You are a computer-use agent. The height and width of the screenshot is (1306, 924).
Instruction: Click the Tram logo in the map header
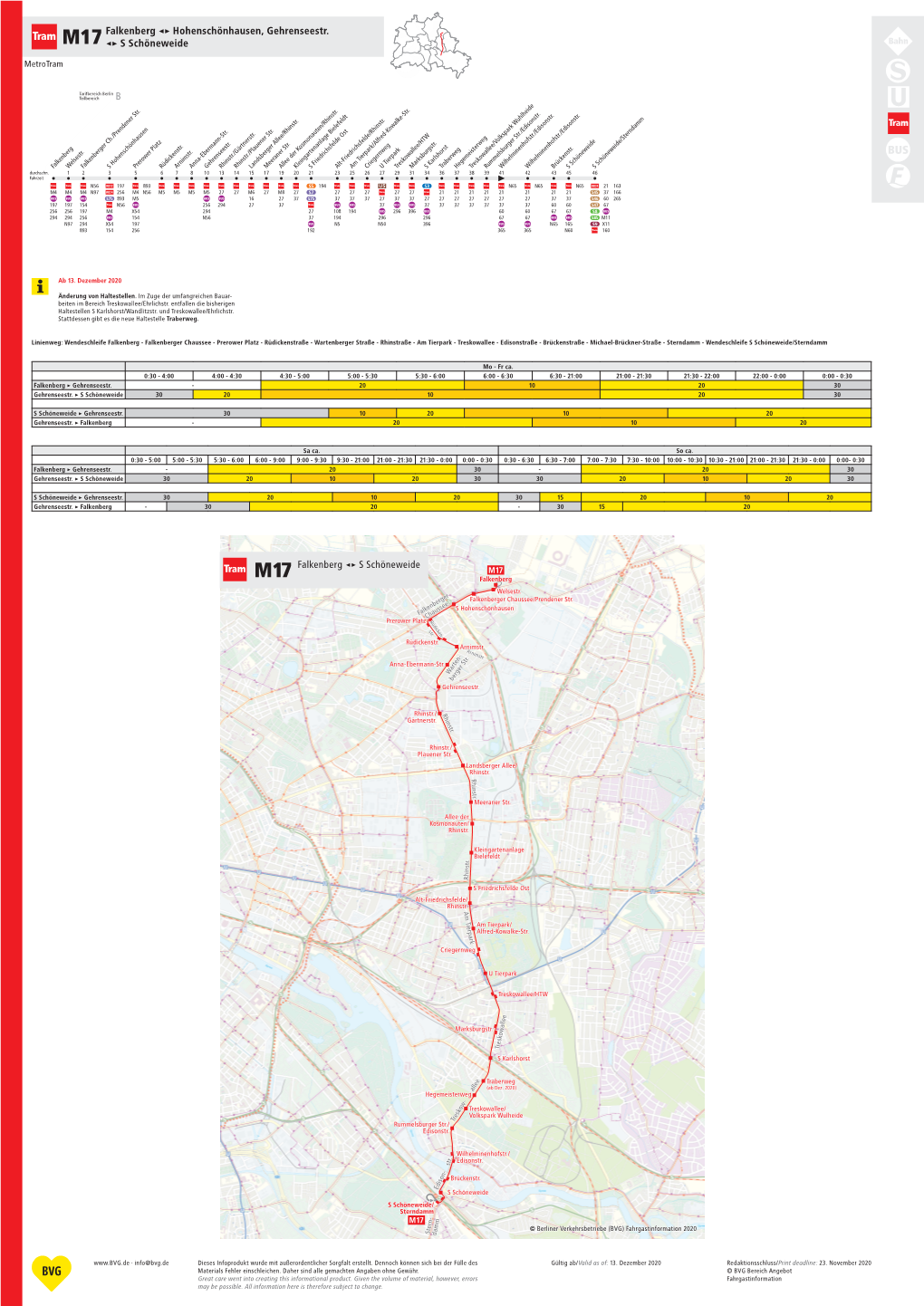point(235,570)
